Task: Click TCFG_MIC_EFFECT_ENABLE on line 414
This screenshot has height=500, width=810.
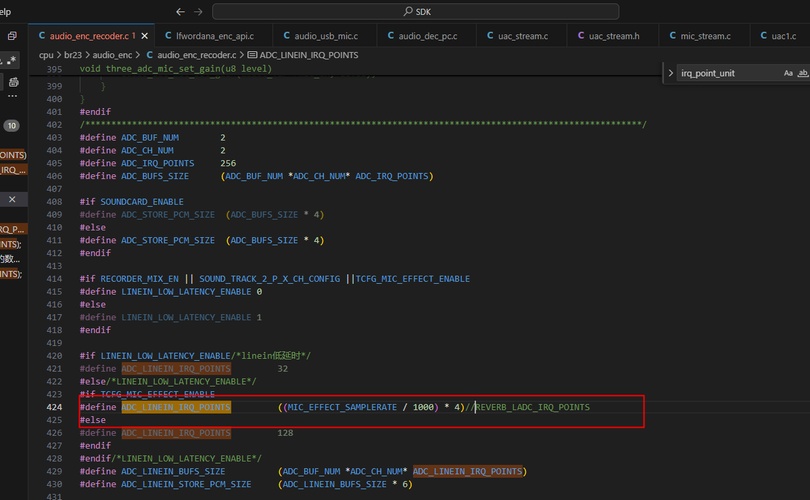Action: coord(413,279)
